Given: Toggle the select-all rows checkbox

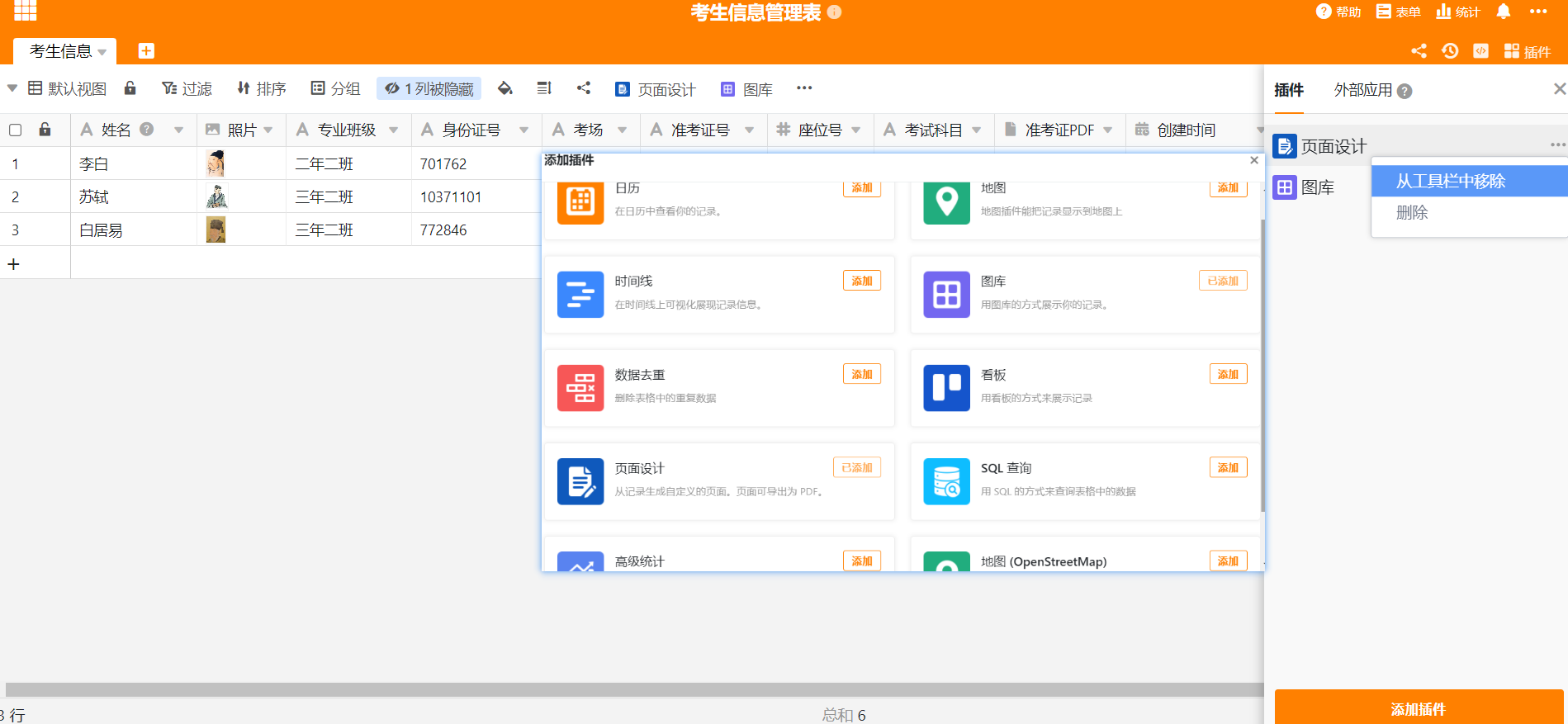Looking at the screenshot, I should click(15, 130).
